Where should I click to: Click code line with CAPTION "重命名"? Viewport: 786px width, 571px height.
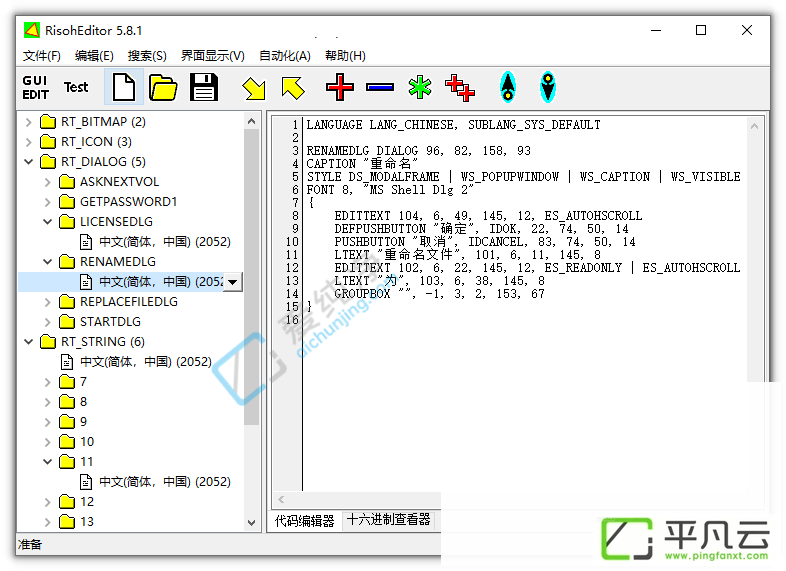[x=362, y=164]
